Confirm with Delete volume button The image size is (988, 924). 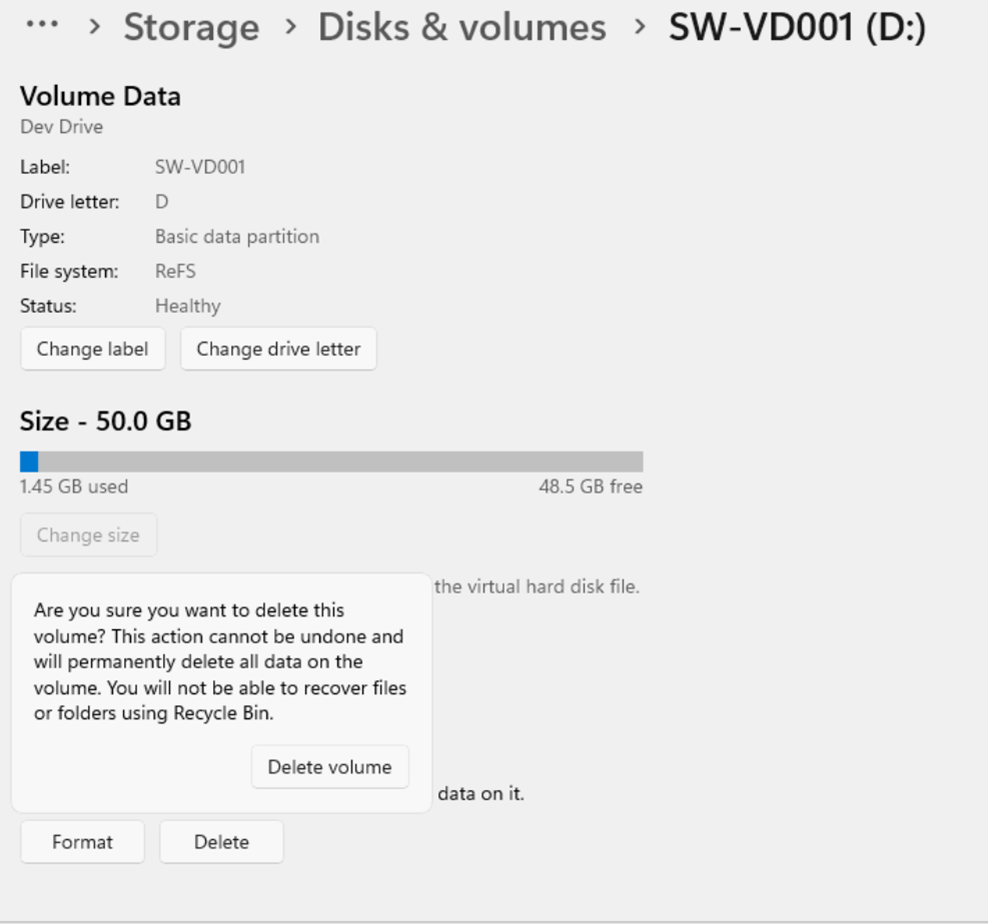click(x=330, y=767)
